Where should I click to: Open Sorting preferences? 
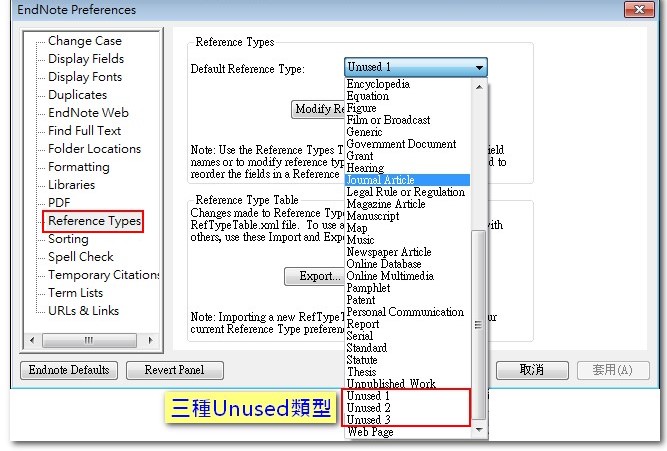point(68,239)
